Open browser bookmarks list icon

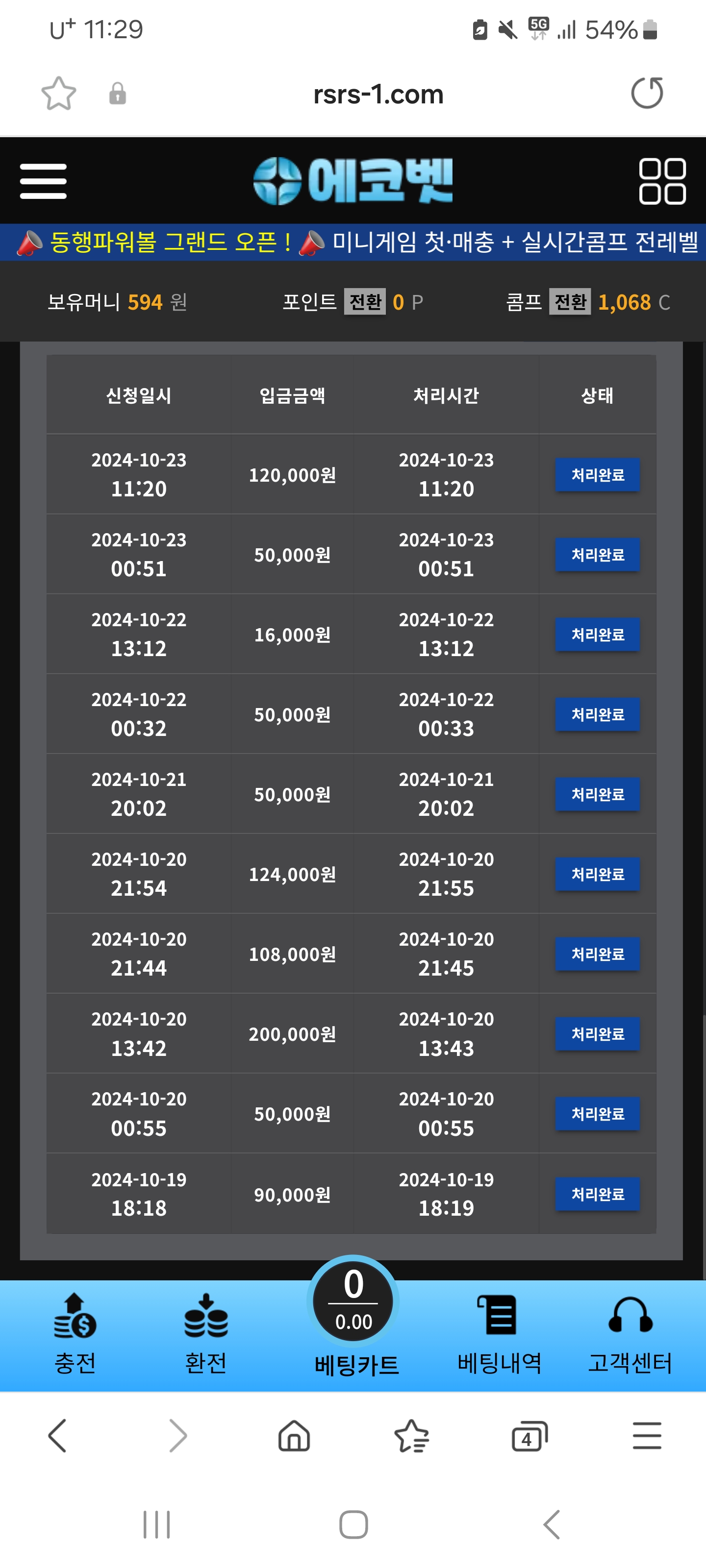(412, 1437)
